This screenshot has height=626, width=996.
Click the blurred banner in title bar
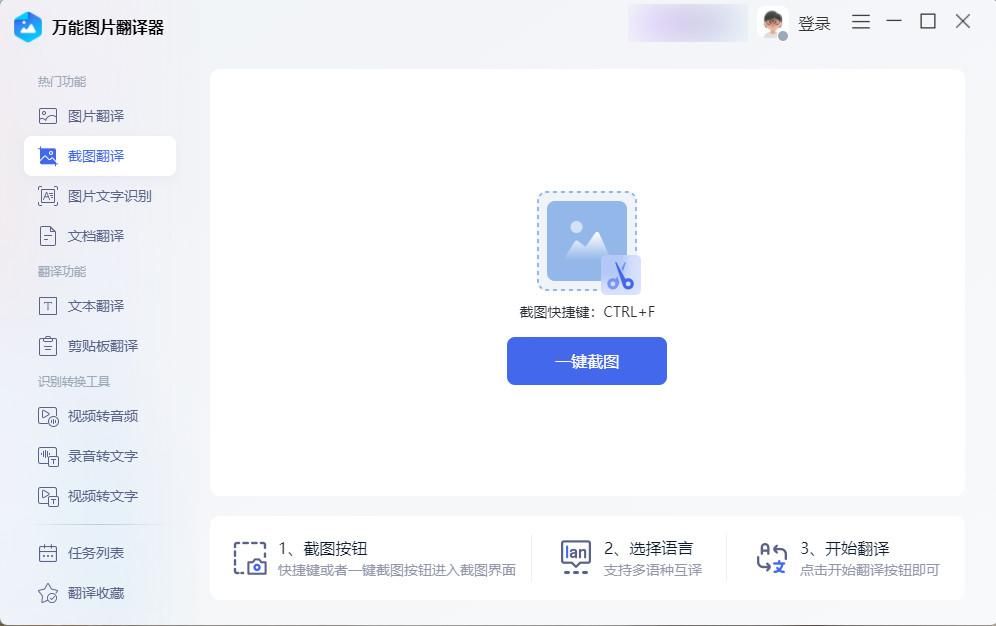click(x=689, y=23)
